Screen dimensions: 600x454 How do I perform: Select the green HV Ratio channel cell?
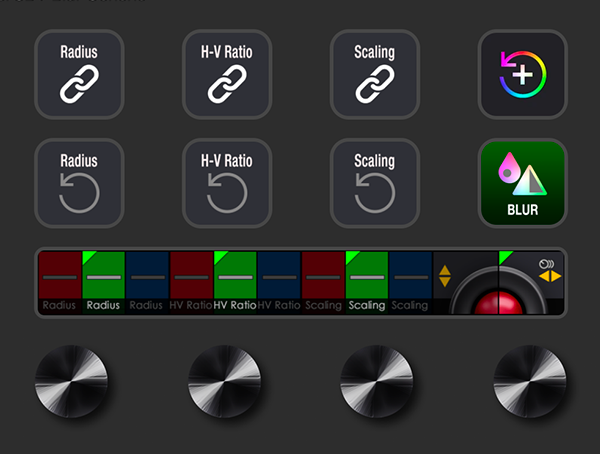click(235, 283)
